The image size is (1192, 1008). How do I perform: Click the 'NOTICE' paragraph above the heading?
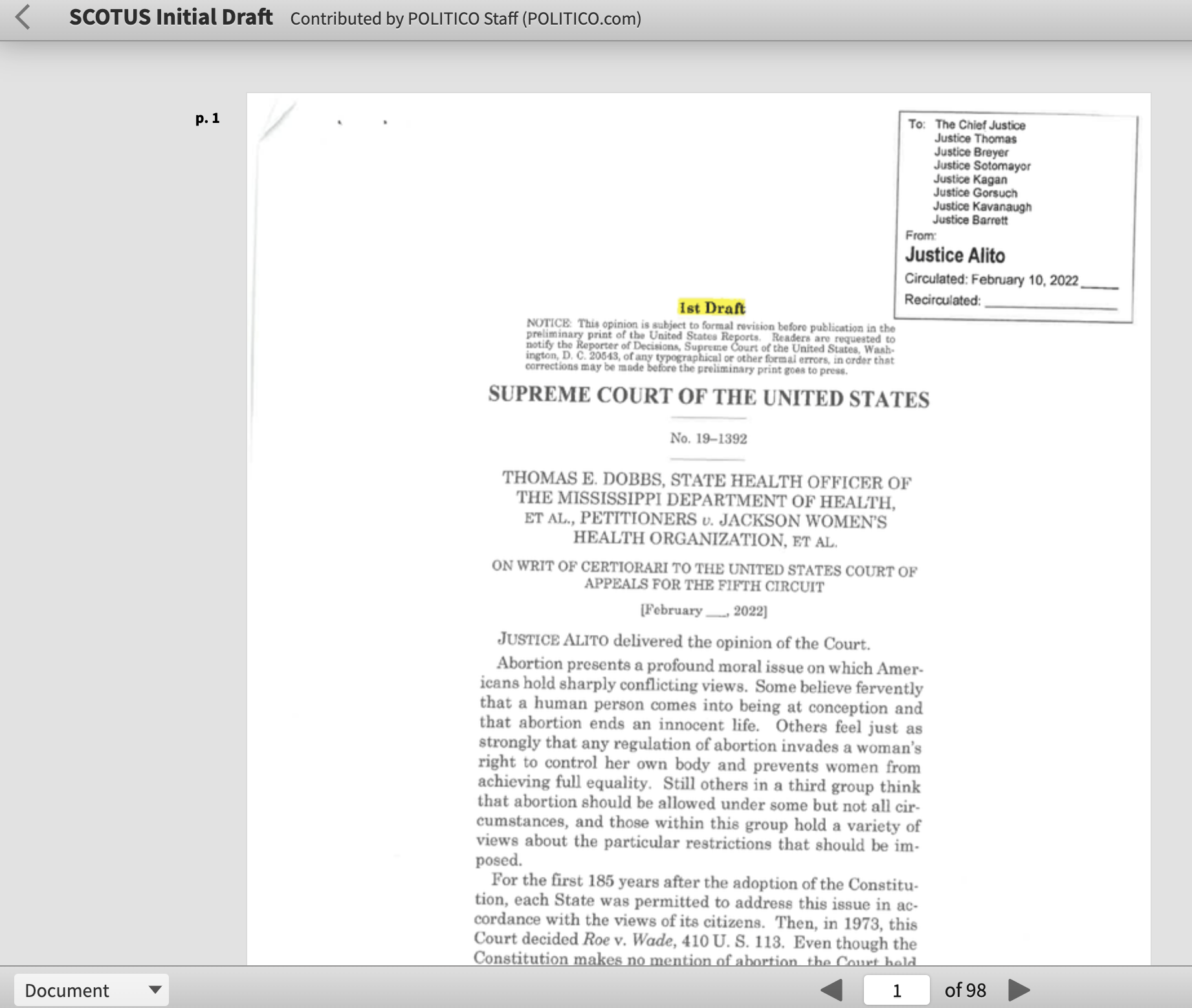710,347
